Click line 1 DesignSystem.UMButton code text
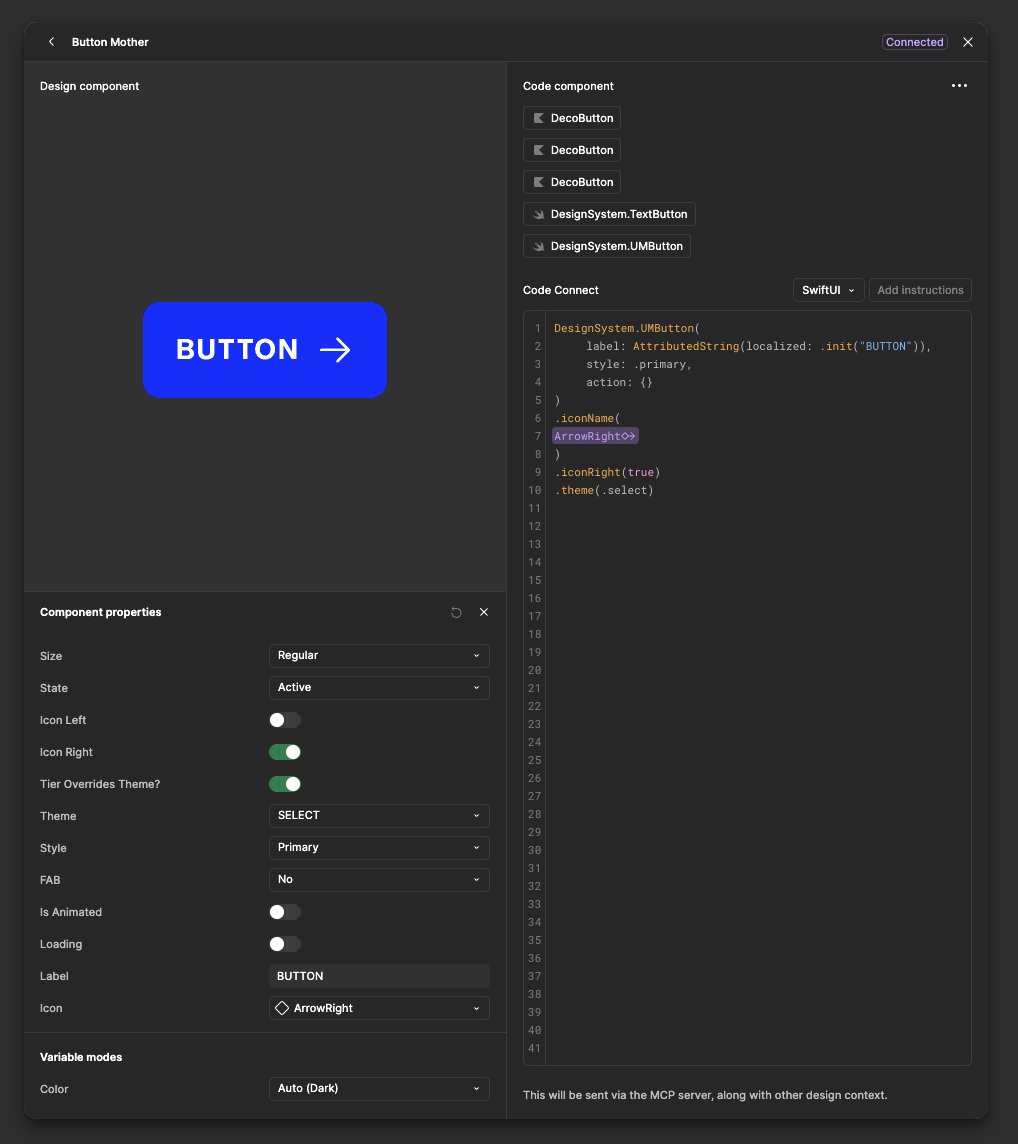1018x1144 pixels. click(x=626, y=328)
